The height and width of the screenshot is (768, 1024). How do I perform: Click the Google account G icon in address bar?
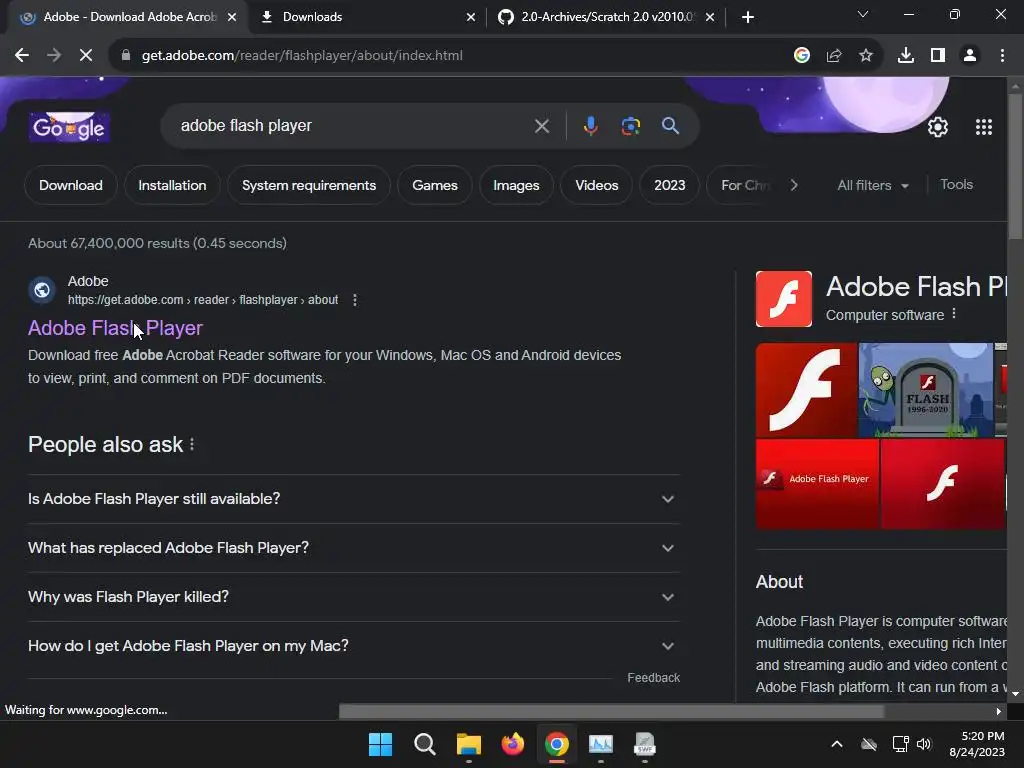coord(801,56)
